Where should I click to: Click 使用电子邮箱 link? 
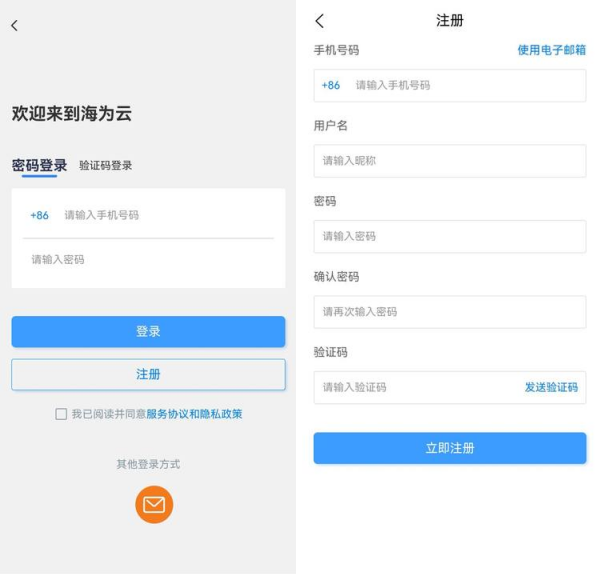coord(551,50)
